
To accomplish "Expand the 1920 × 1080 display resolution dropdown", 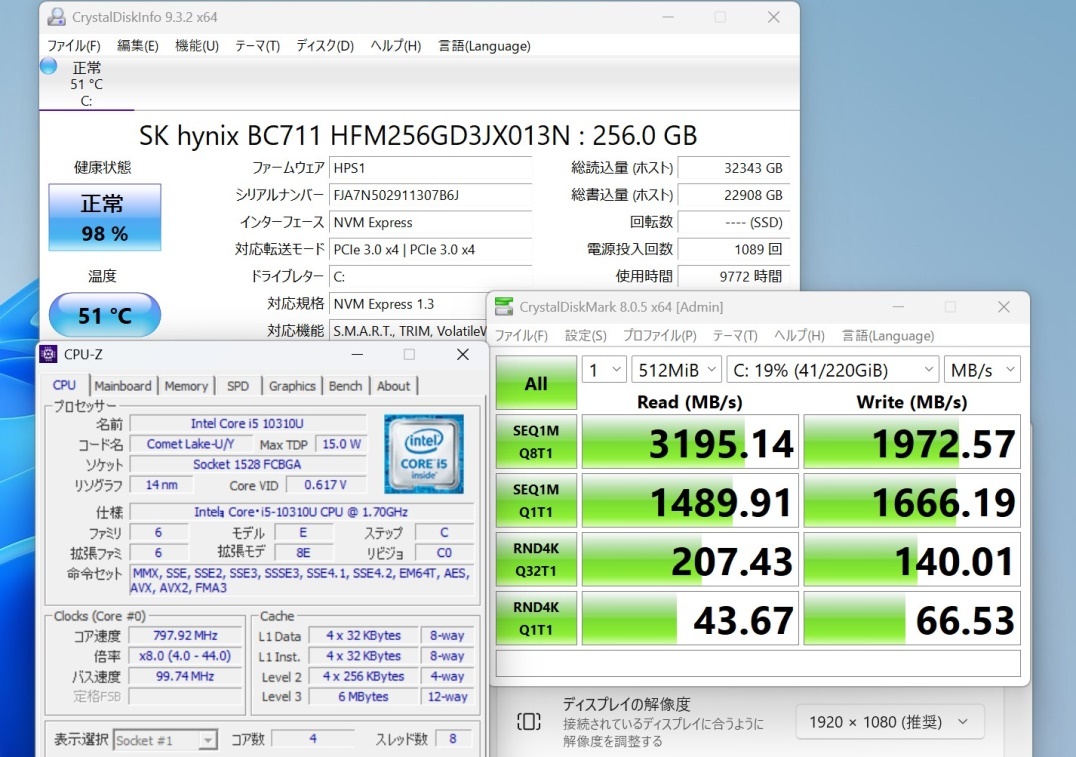I will click(x=889, y=722).
